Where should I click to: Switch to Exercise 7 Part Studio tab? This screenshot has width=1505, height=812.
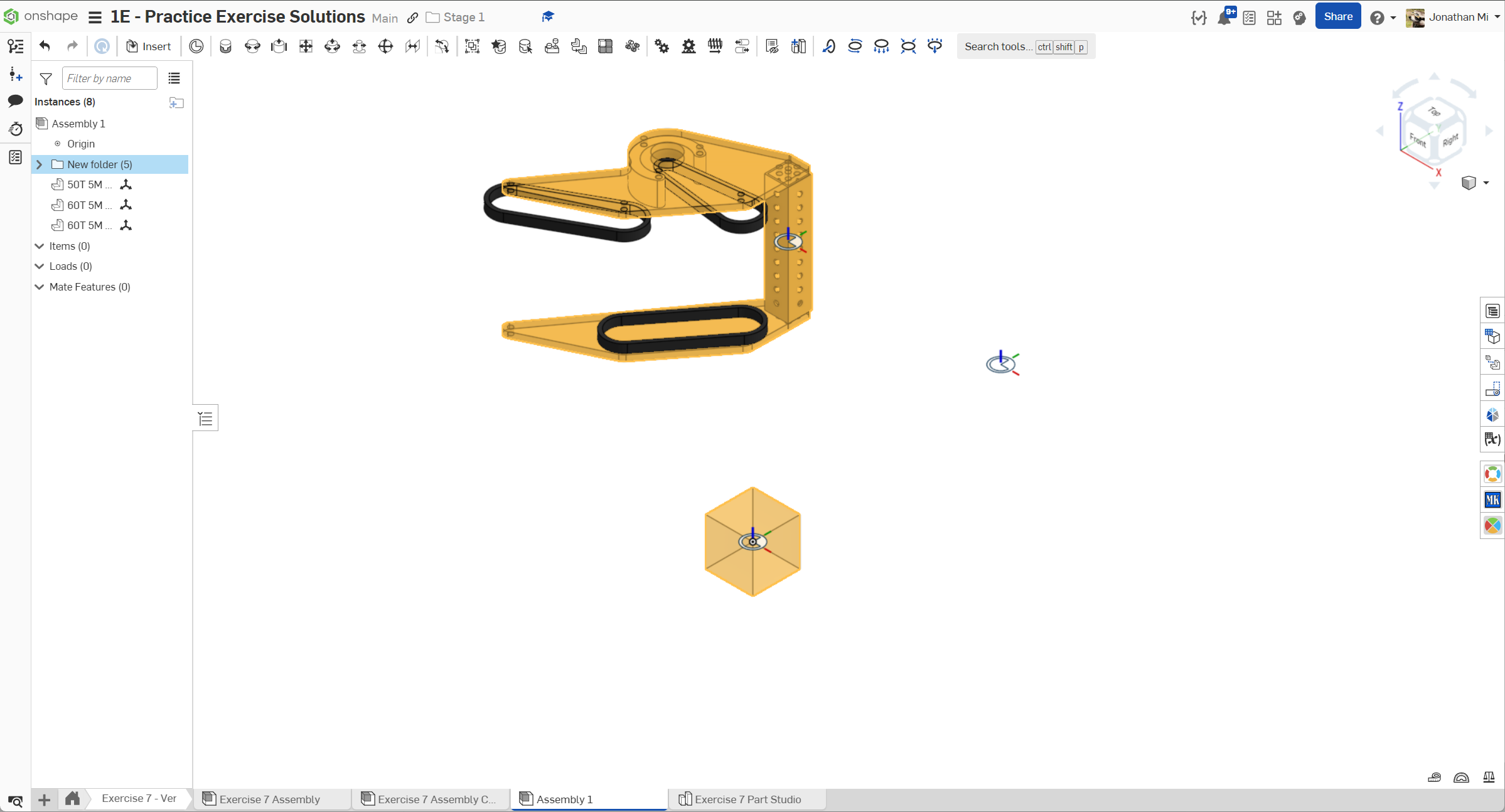pyautogui.click(x=747, y=799)
